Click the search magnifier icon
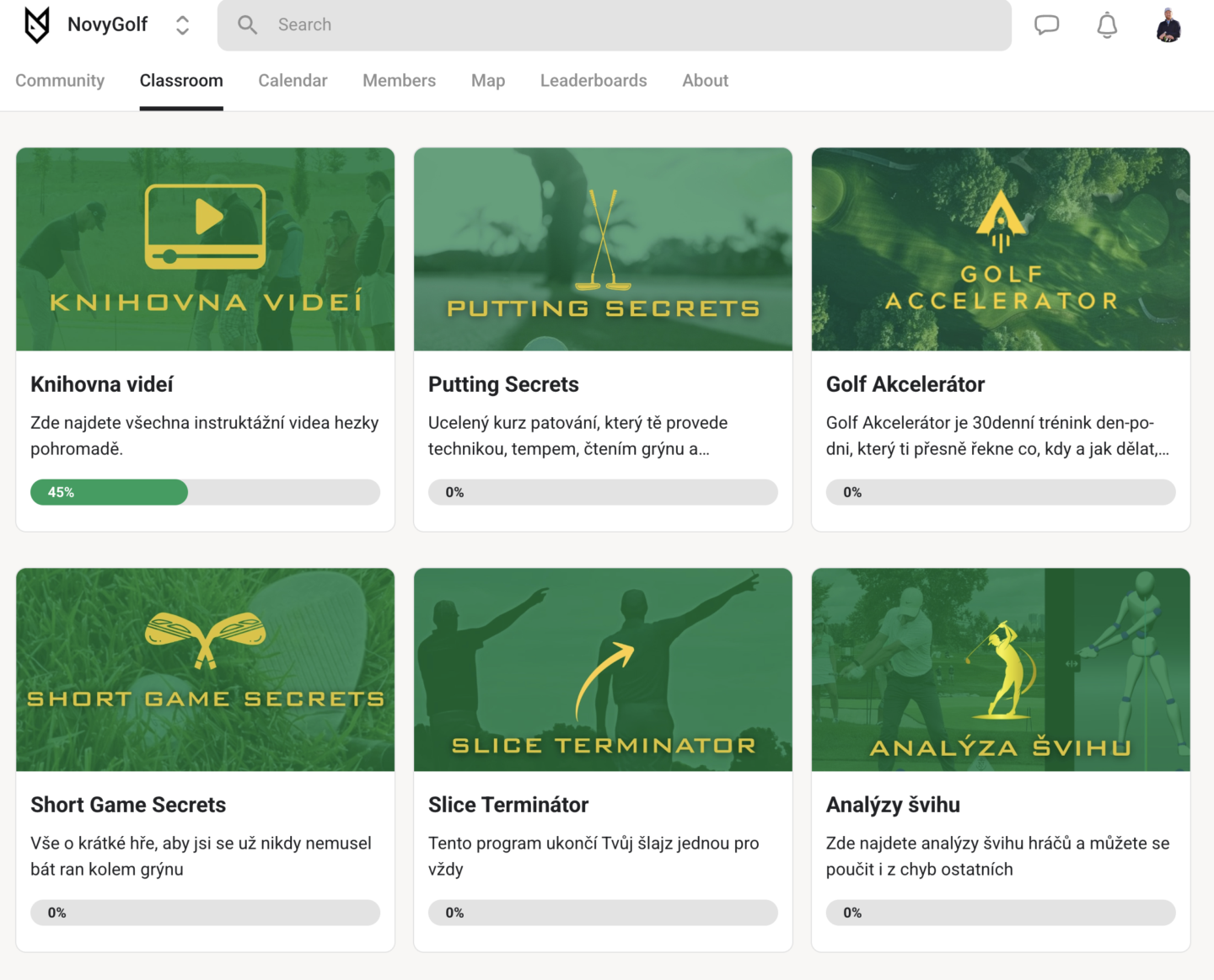Screen dimensions: 1214x980 247,24
